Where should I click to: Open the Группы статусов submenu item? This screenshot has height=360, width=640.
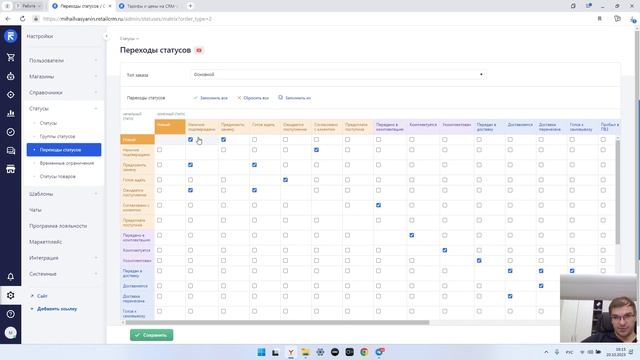[57, 136]
